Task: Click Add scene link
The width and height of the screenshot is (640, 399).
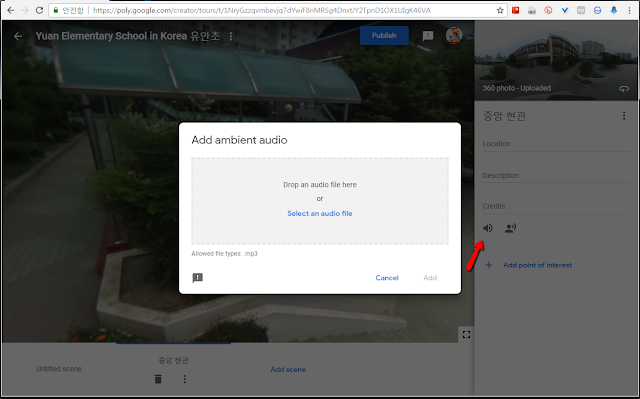Action: click(x=288, y=369)
